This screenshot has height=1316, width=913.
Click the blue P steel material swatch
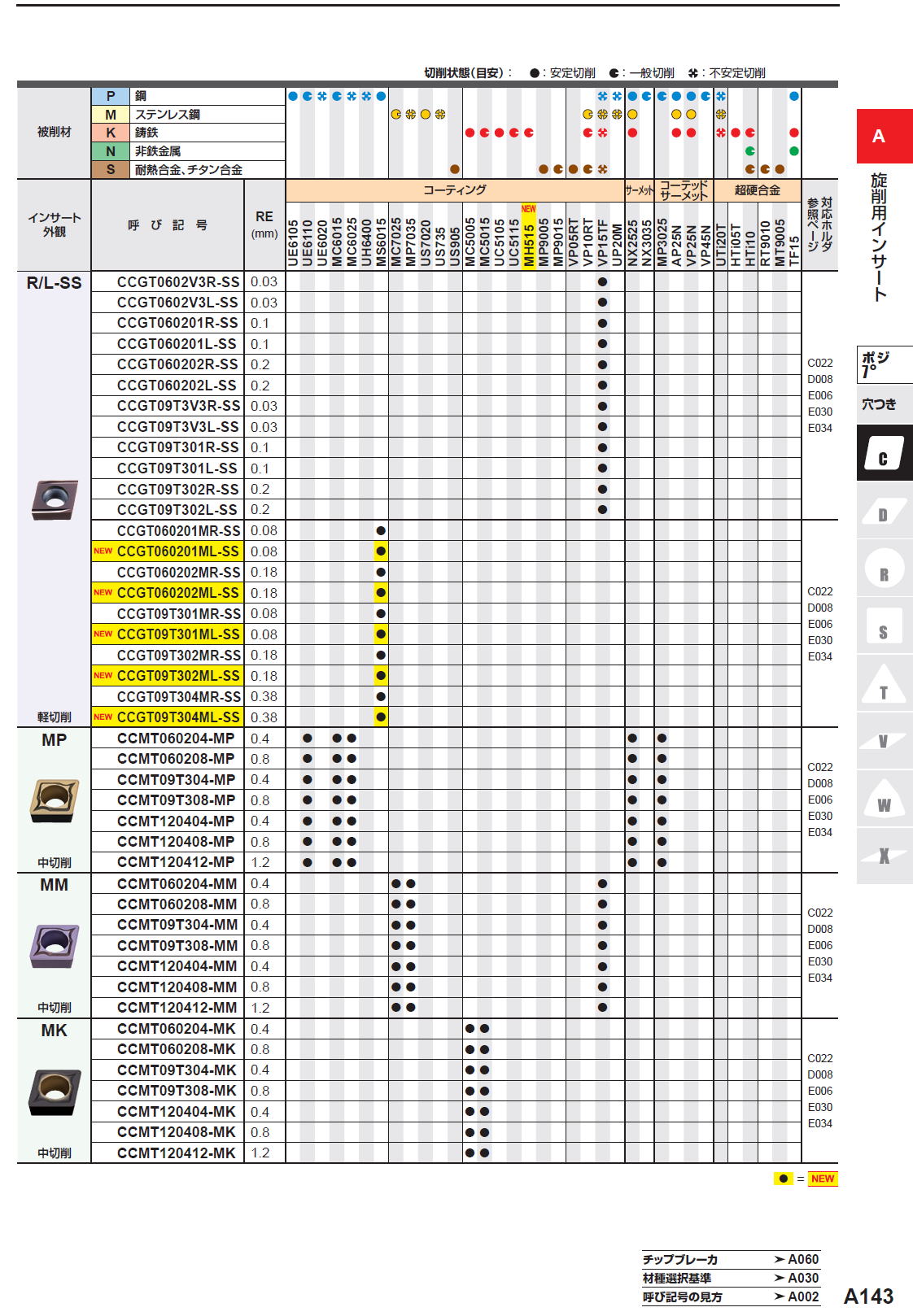coord(111,96)
